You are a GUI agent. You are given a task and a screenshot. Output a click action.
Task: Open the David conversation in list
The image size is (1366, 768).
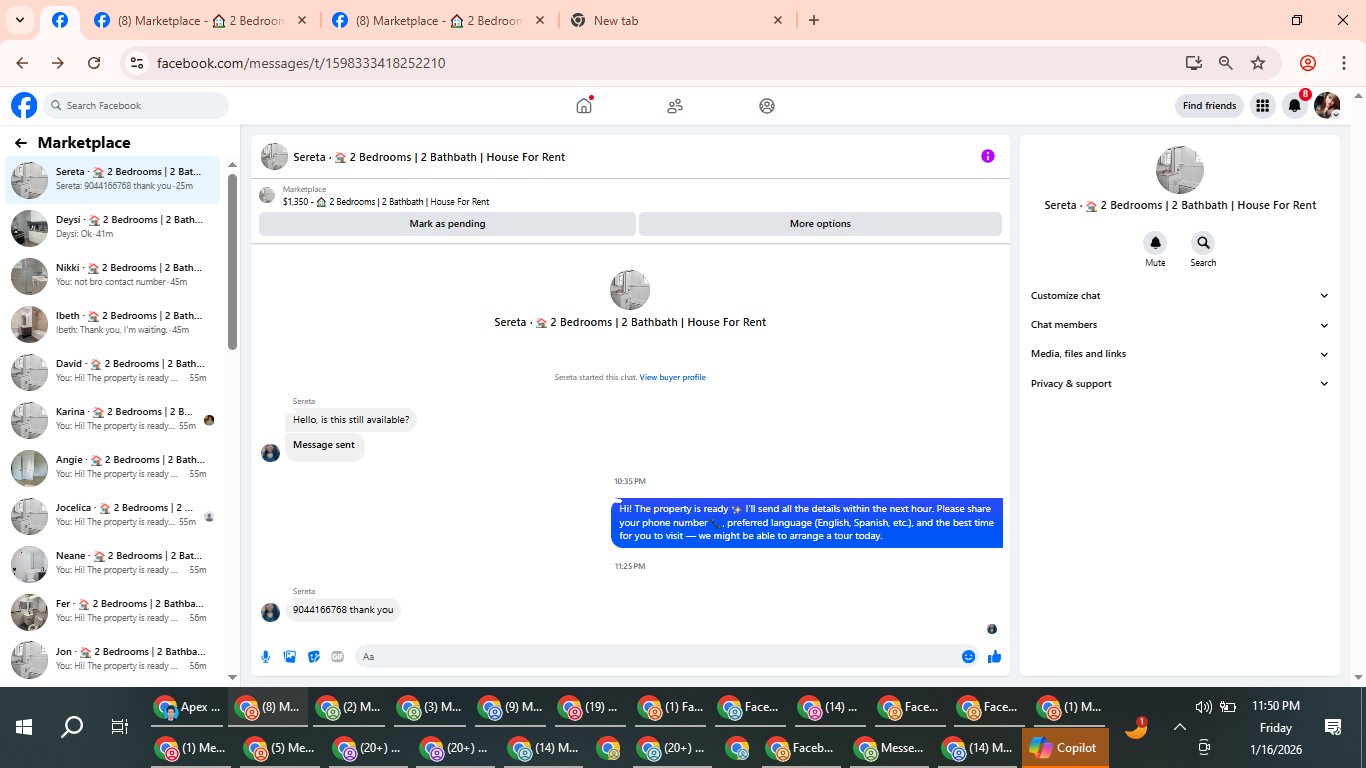(x=113, y=372)
